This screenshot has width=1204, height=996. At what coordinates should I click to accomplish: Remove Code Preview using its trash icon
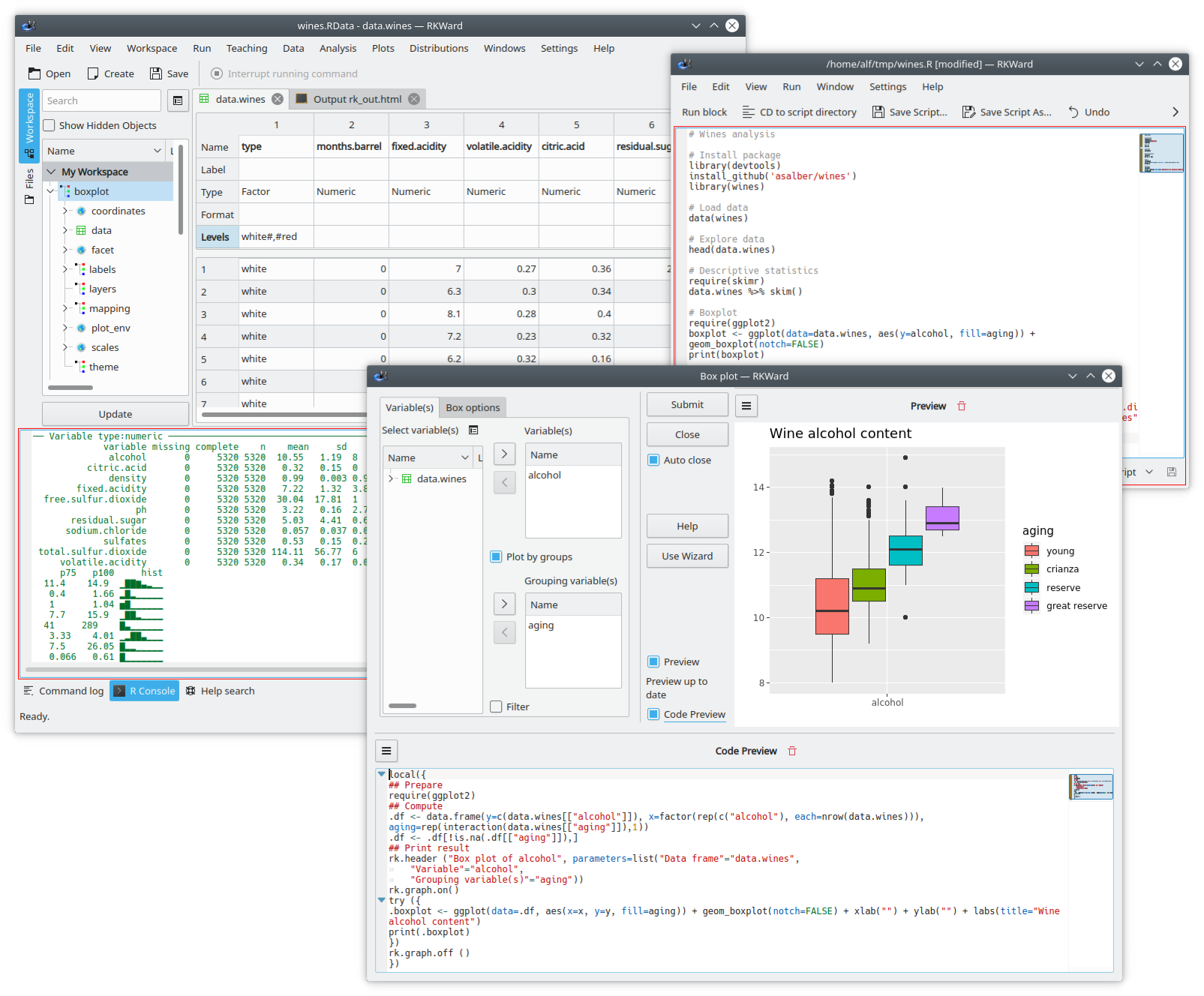click(x=792, y=751)
